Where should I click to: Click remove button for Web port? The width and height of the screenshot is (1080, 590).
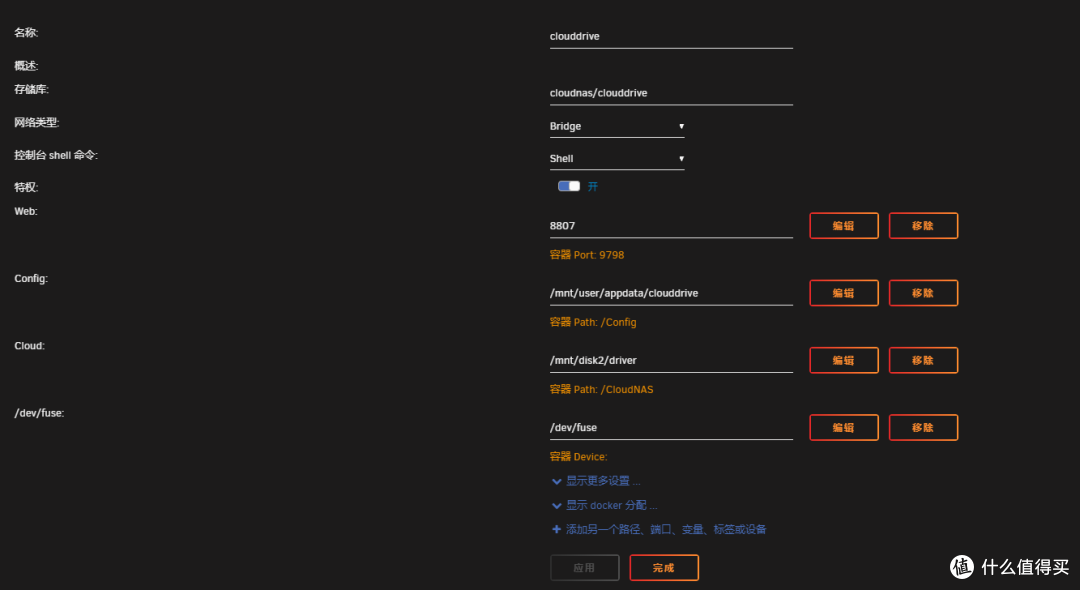click(923, 226)
